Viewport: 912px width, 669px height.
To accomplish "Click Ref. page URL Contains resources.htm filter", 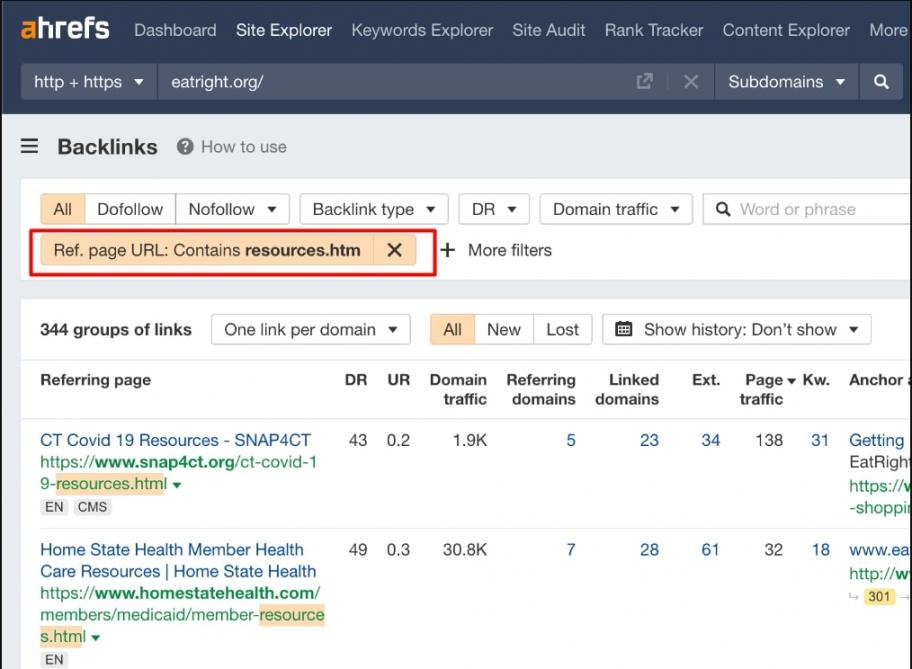I will point(207,250).
